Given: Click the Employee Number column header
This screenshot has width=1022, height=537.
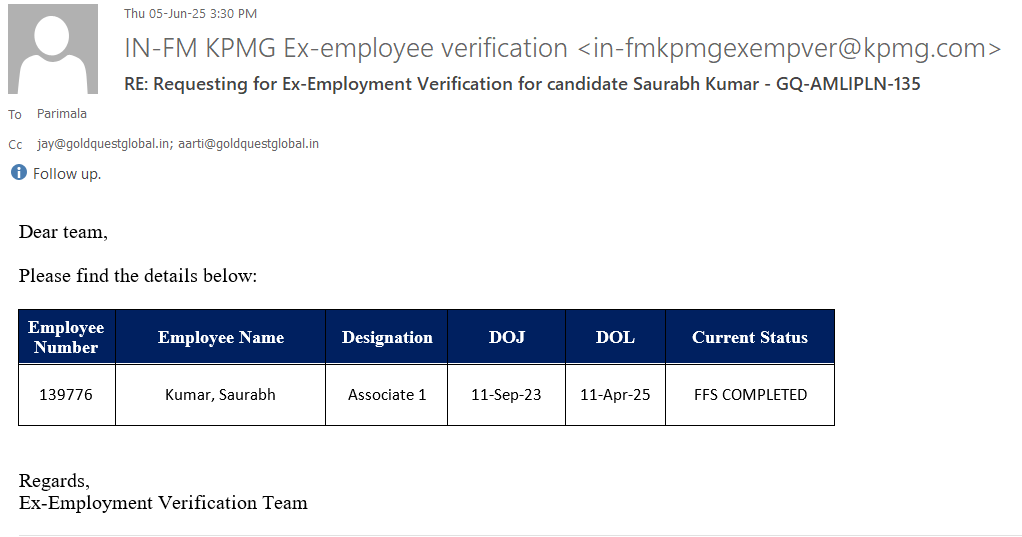Looking at the screenshot, I should [66, 337].
